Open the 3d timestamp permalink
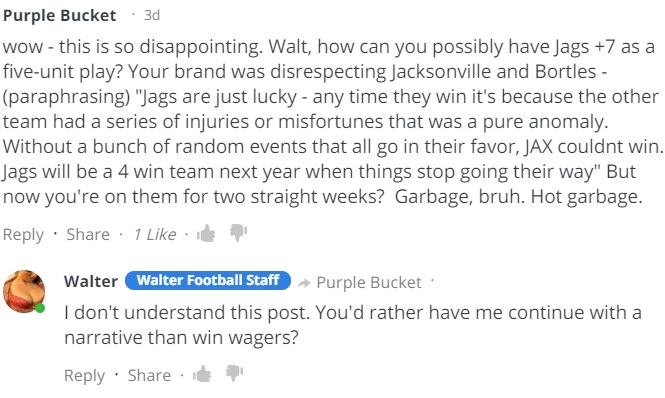 tap(152, 15)
